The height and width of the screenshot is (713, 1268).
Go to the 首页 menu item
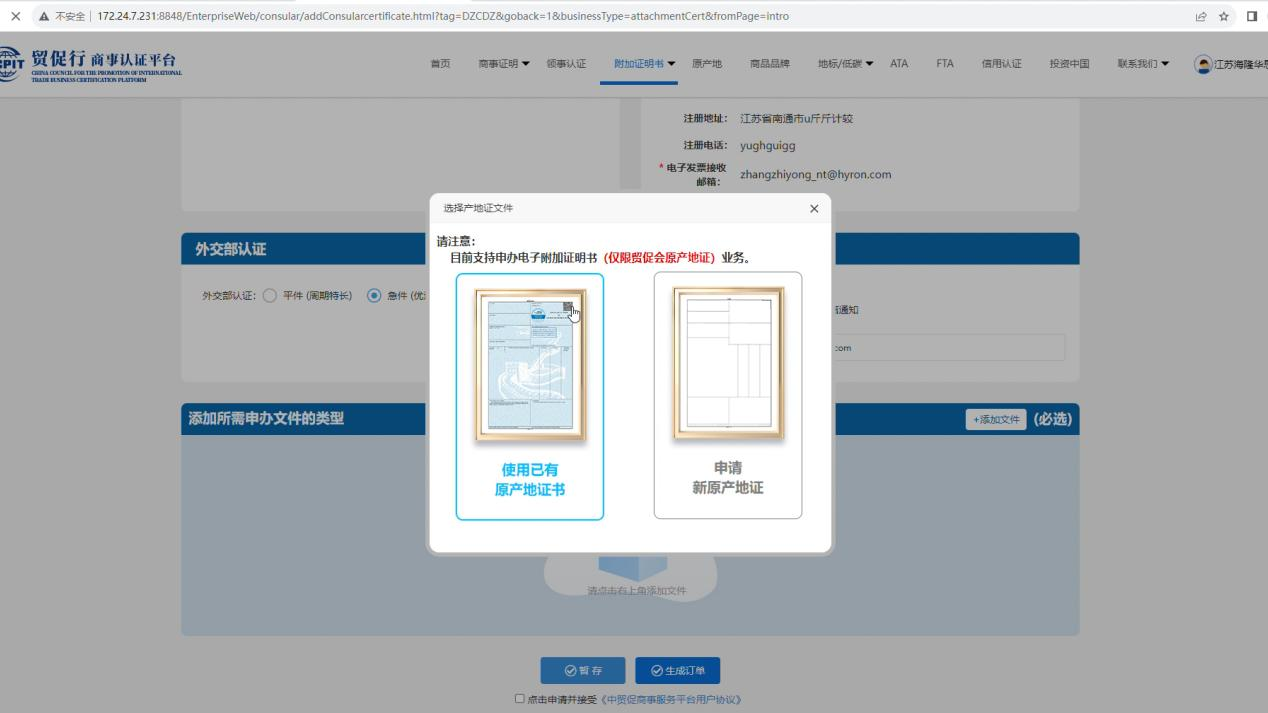(x=440, y=64)
